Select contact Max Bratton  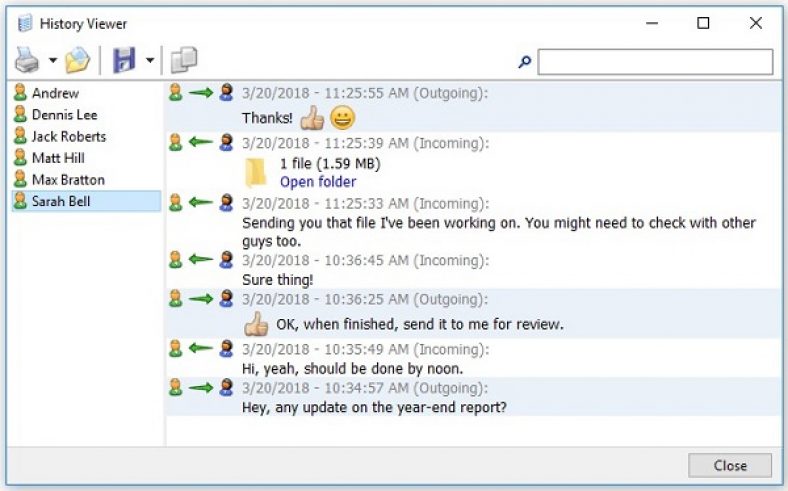(x=86, y=179)
